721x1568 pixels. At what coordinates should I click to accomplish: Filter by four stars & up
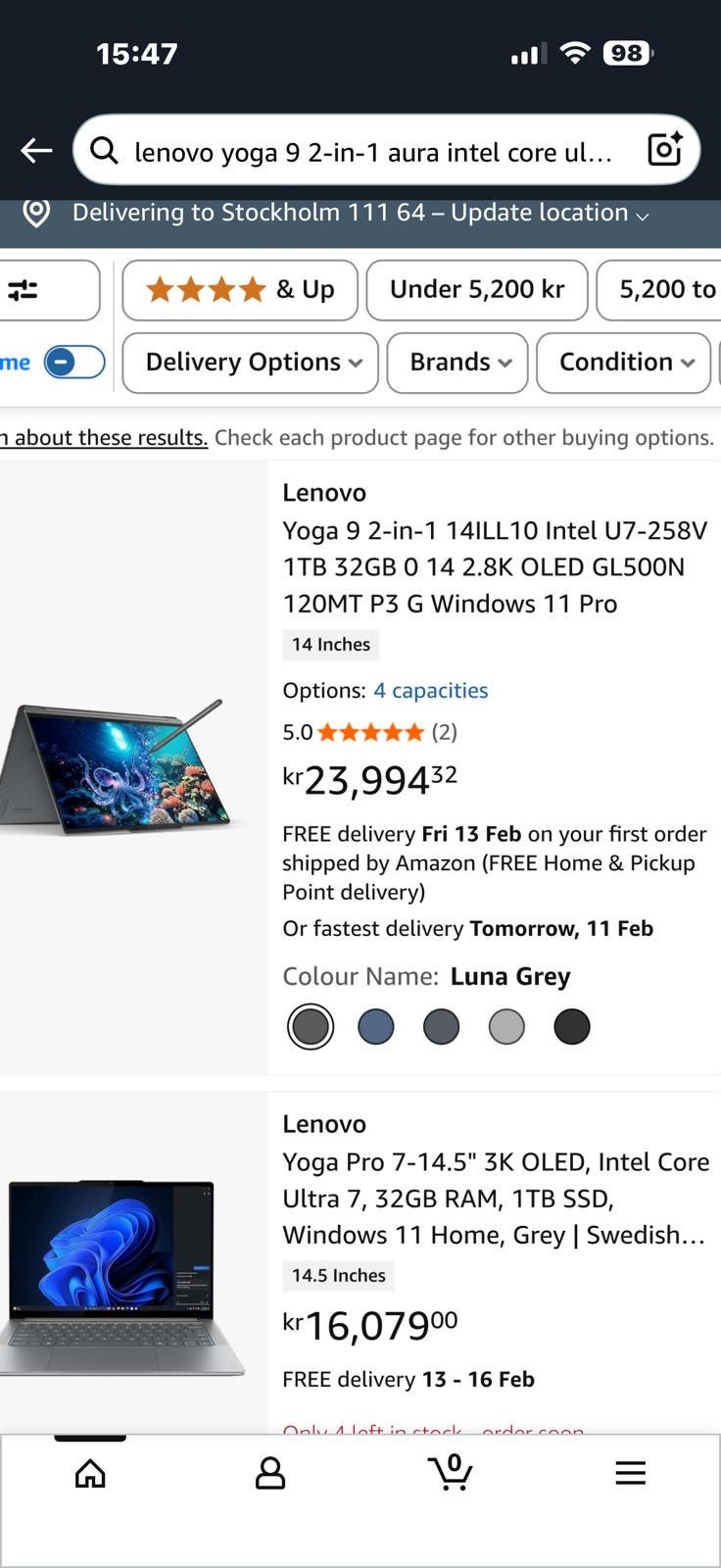point(240,290)
